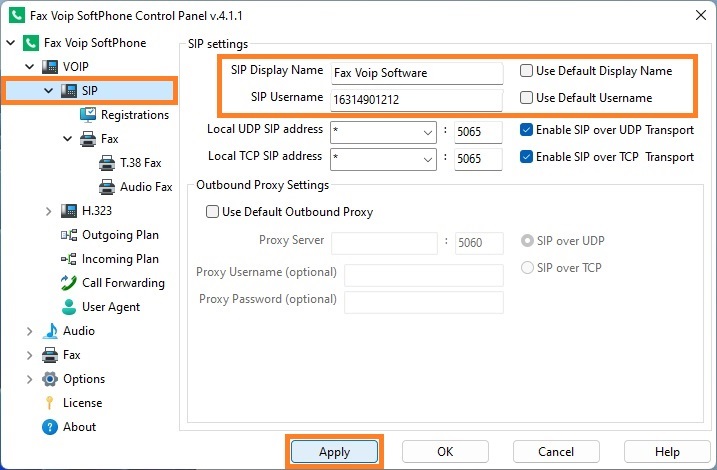Click the proxy port 5060 field

pyautogui.click(x=479, y=243)
